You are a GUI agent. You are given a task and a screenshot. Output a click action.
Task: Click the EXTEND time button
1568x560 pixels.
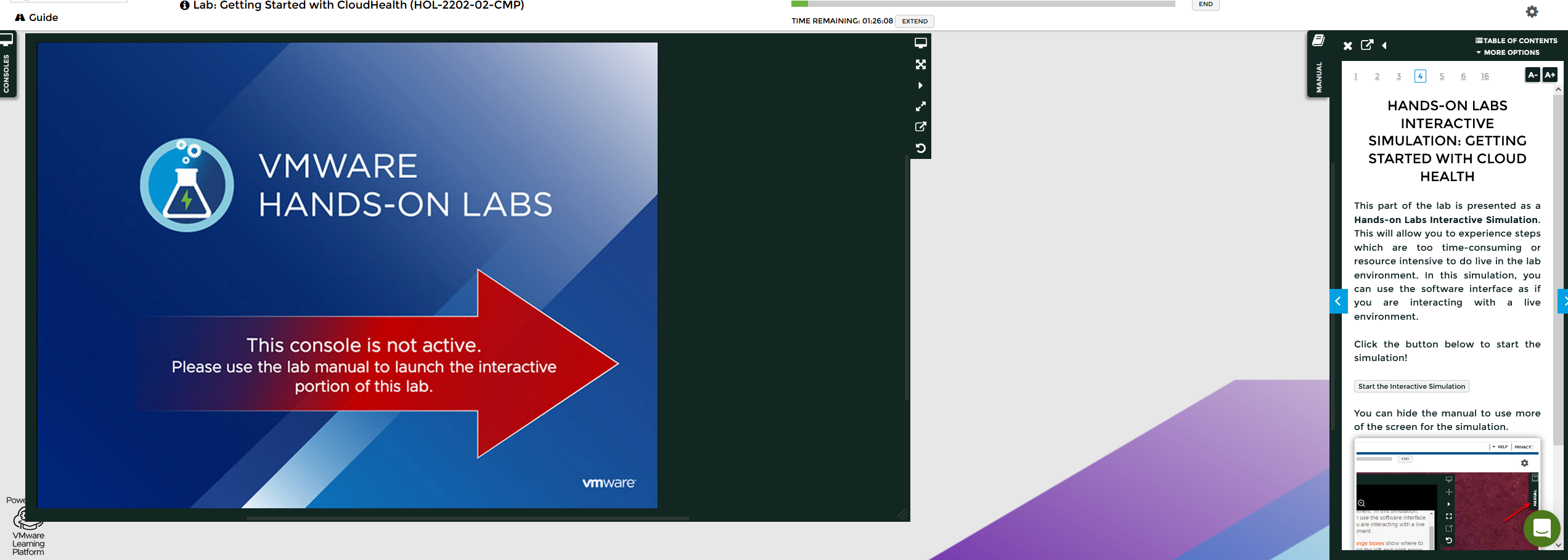[x=915, y=21]
